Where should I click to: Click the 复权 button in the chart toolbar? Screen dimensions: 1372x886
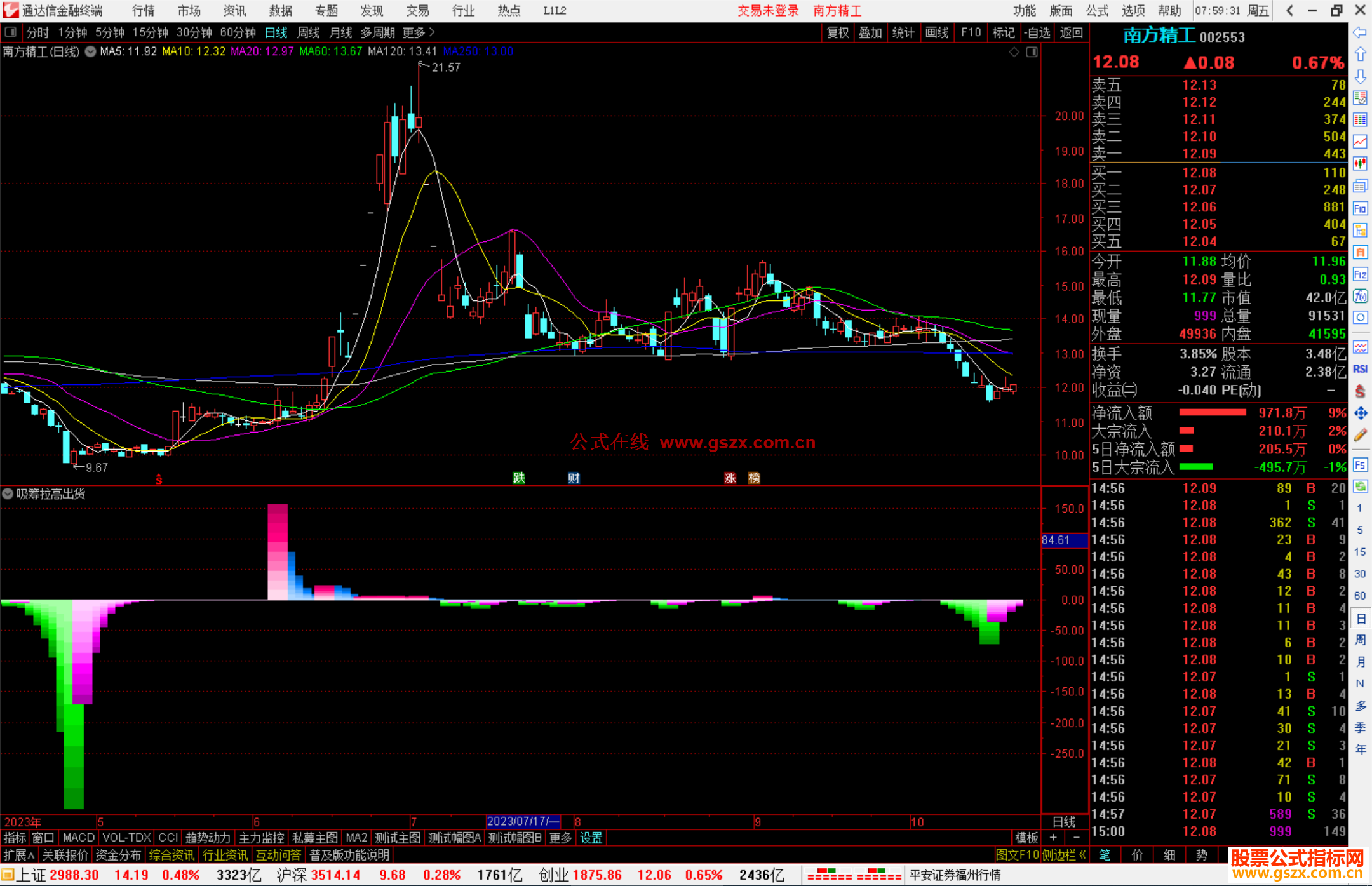[x=837, y=32]
